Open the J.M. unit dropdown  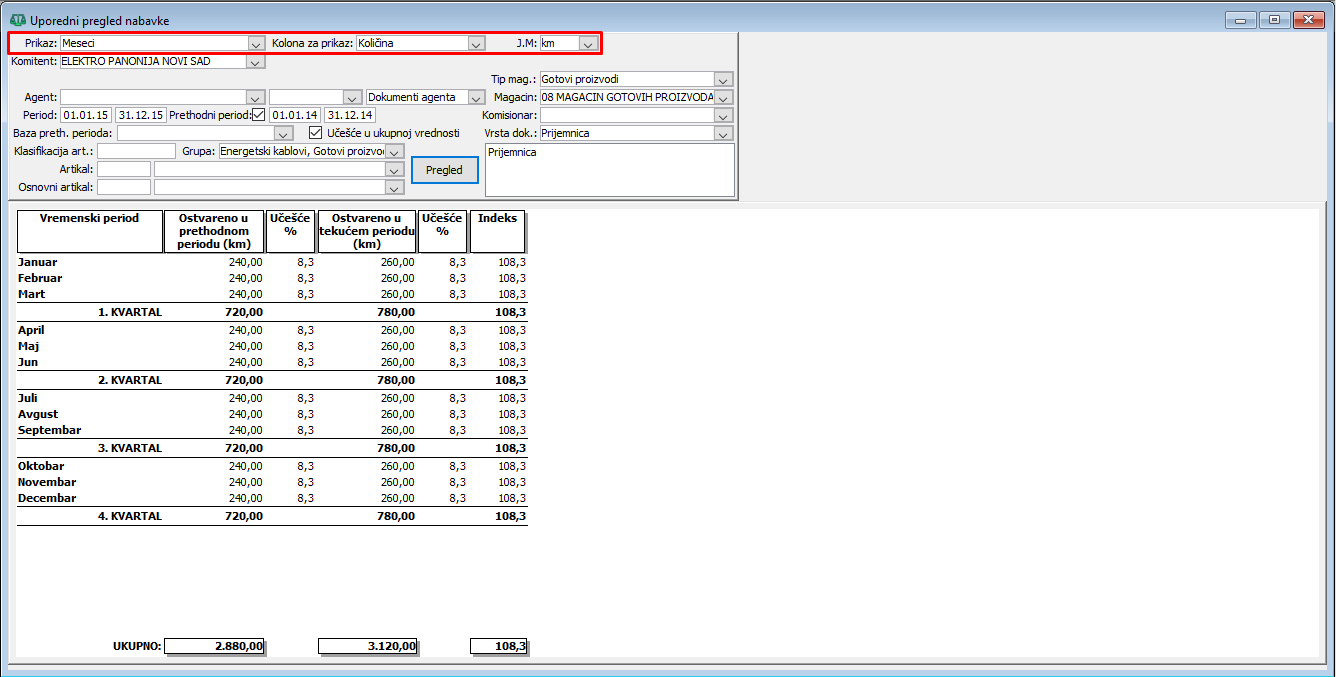coord(588,44)
